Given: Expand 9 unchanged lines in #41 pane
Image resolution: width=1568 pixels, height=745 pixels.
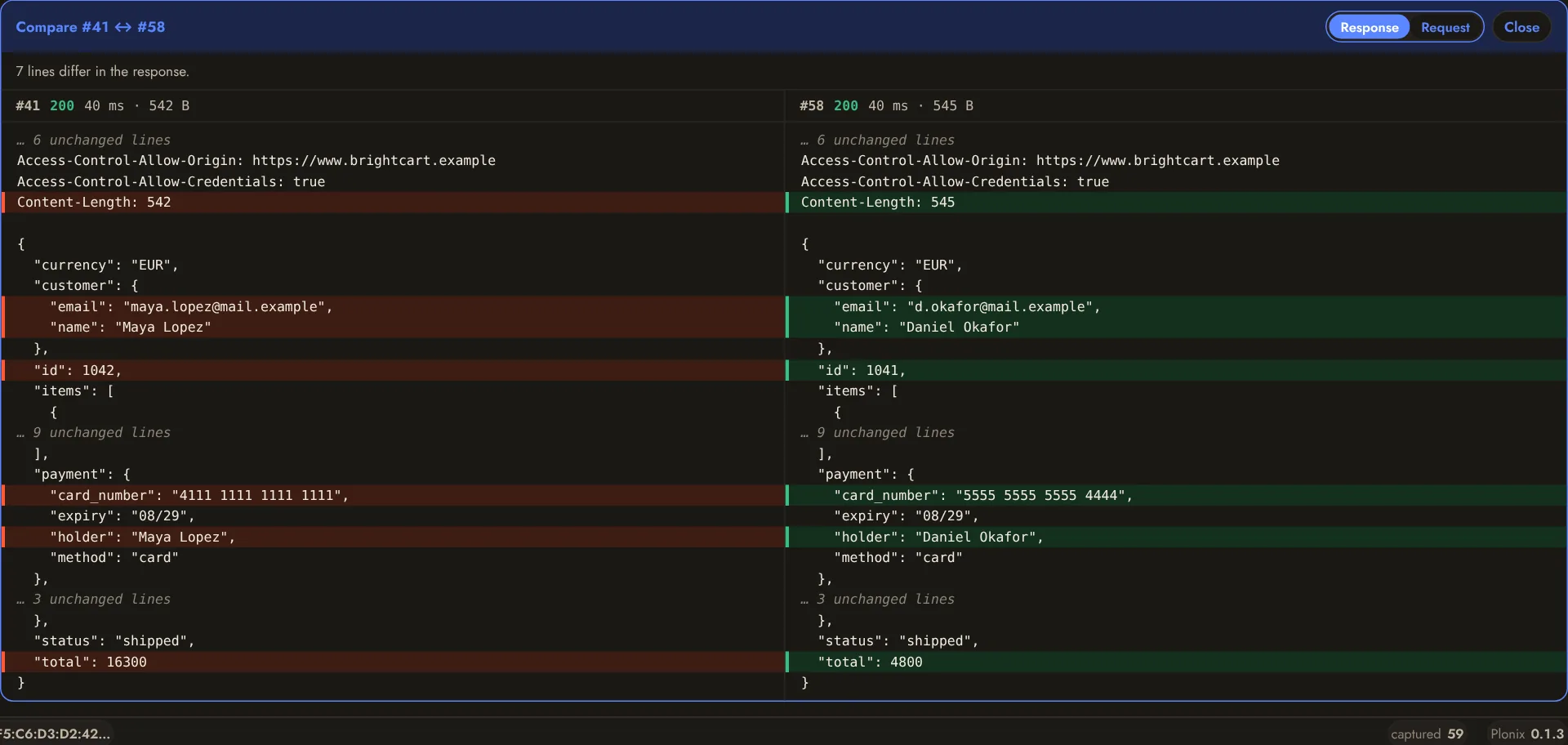Looking at the screenshot, I should click(x=94, y=432).
